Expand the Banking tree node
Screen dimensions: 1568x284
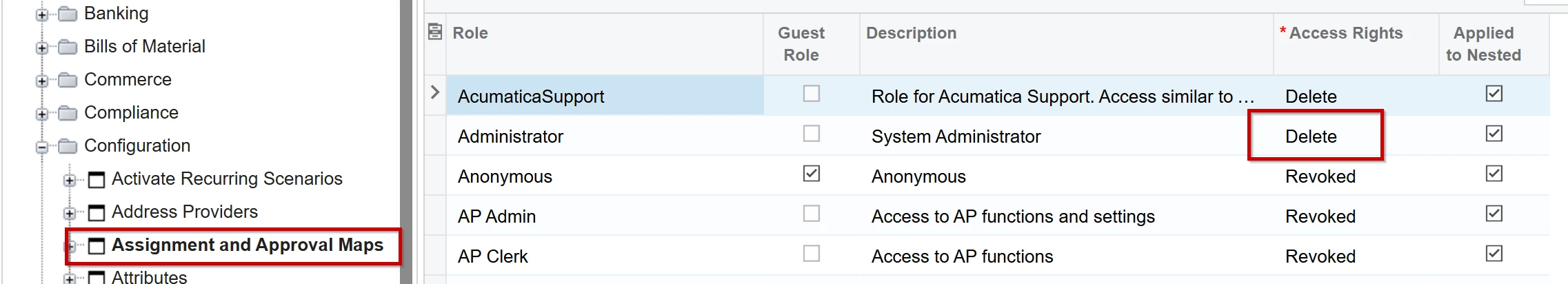coord(42,14)
